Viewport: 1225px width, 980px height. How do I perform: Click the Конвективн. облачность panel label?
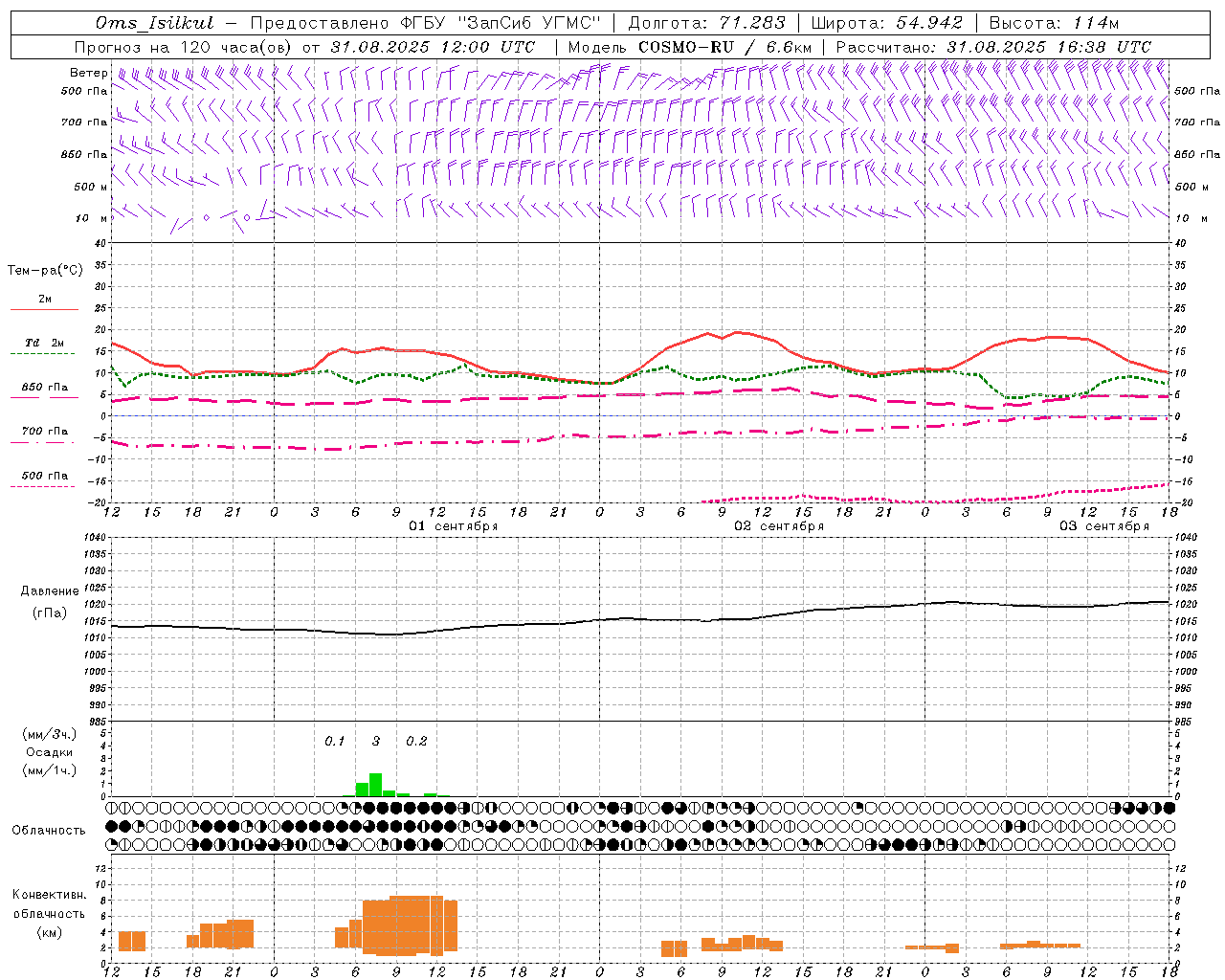click(x=49, y=913)
